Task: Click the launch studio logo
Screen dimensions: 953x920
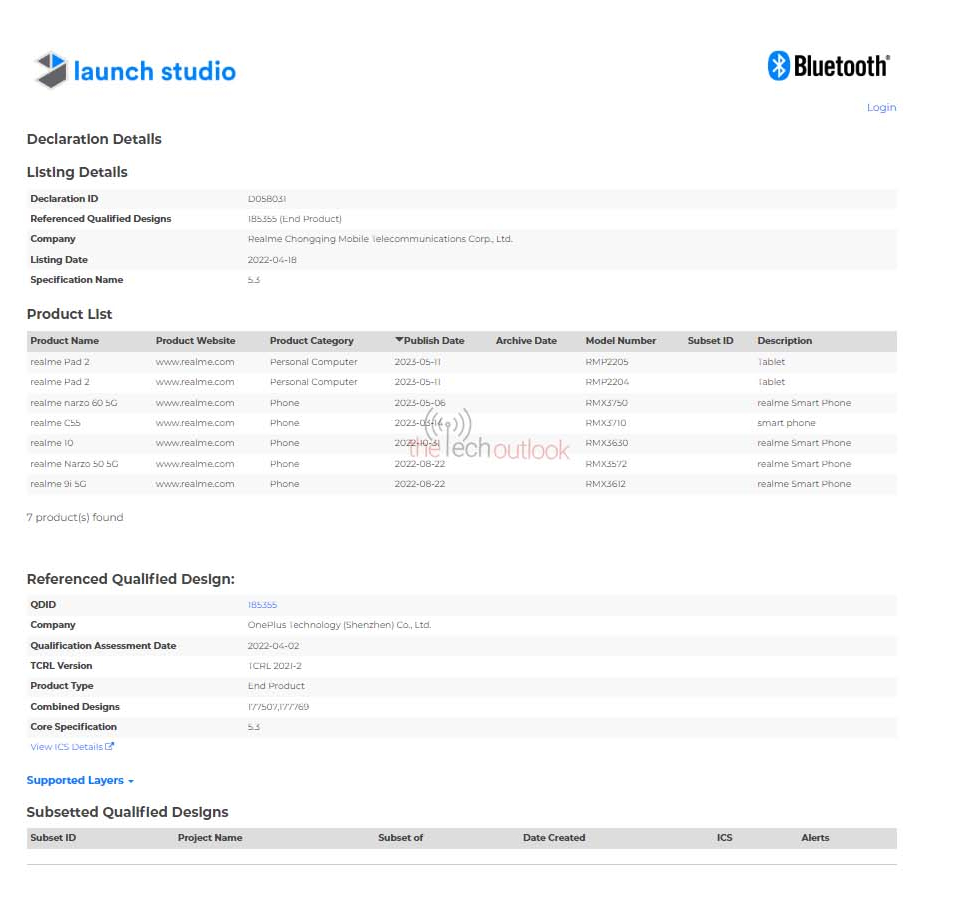Action: click(136, 70)
